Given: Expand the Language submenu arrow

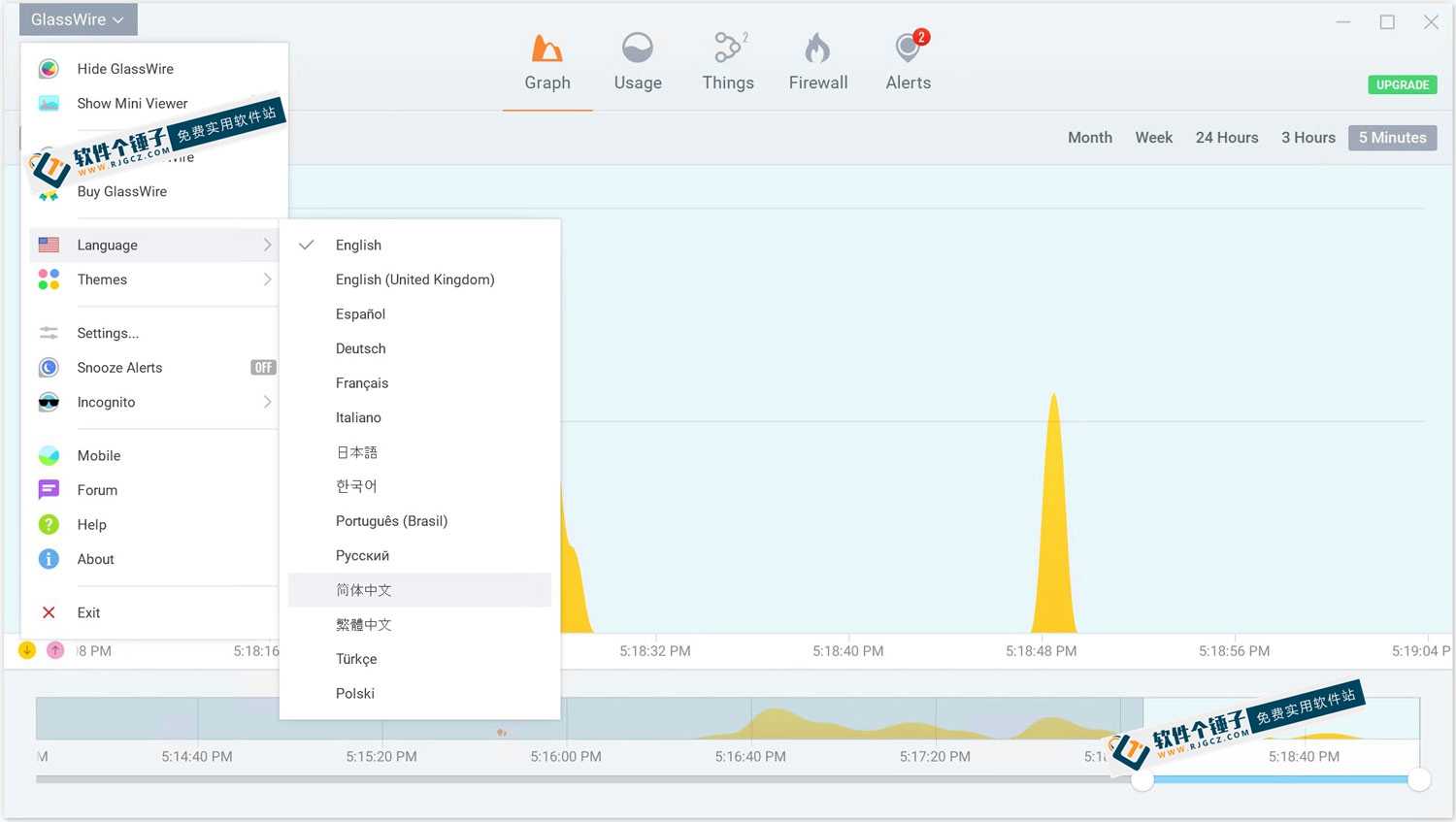Looking at the screenshot, I should (x=267, y=246).
